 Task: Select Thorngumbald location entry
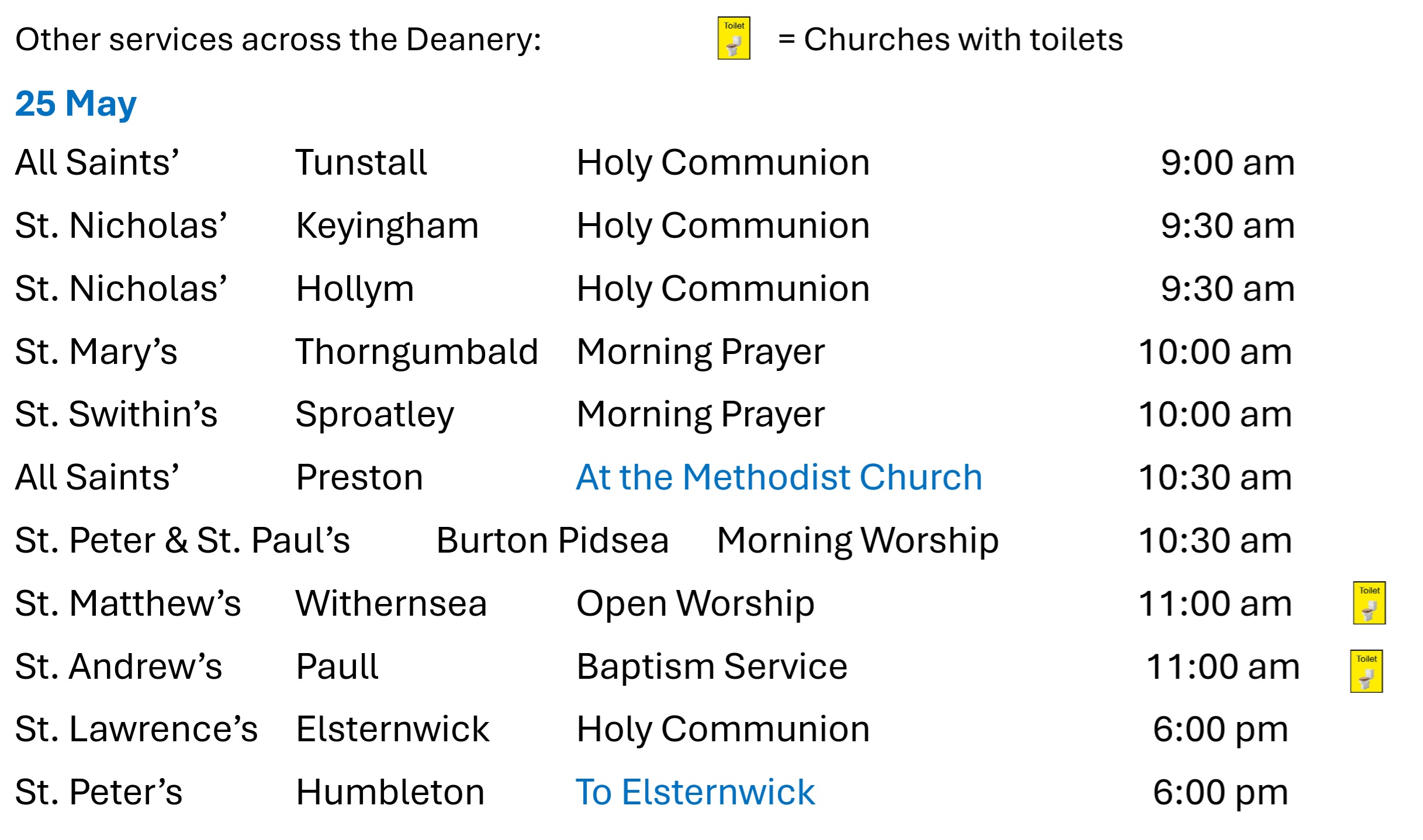click(417, 352)
